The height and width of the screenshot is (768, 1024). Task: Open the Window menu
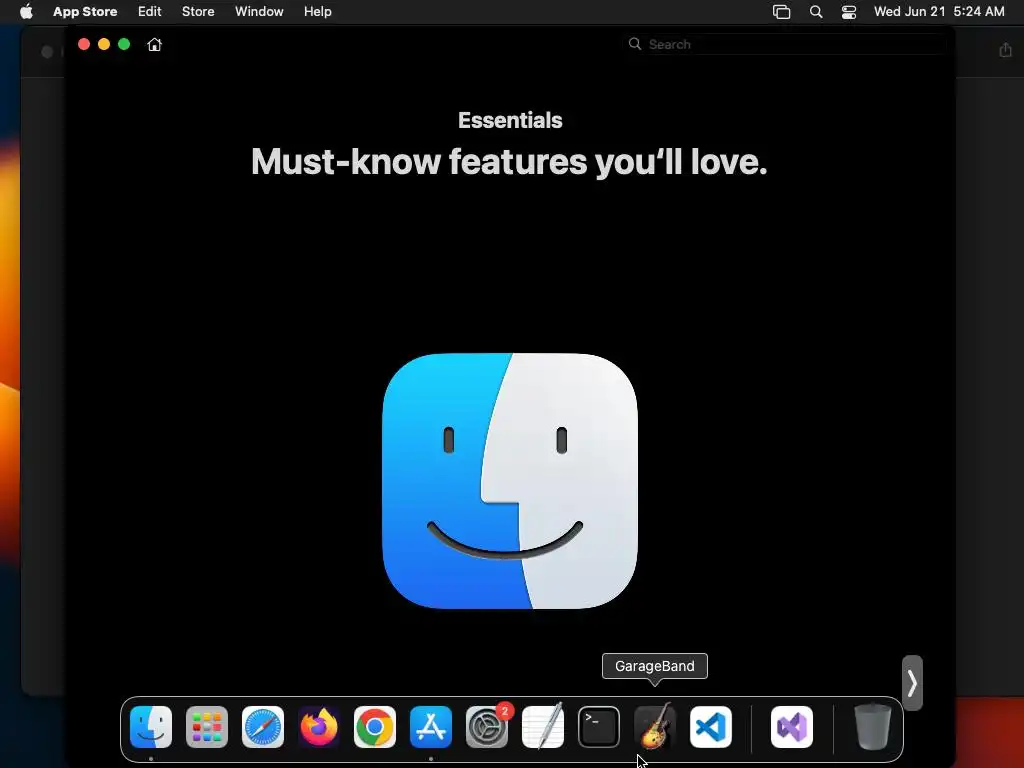pyautogui.click(x=259, y=11)
